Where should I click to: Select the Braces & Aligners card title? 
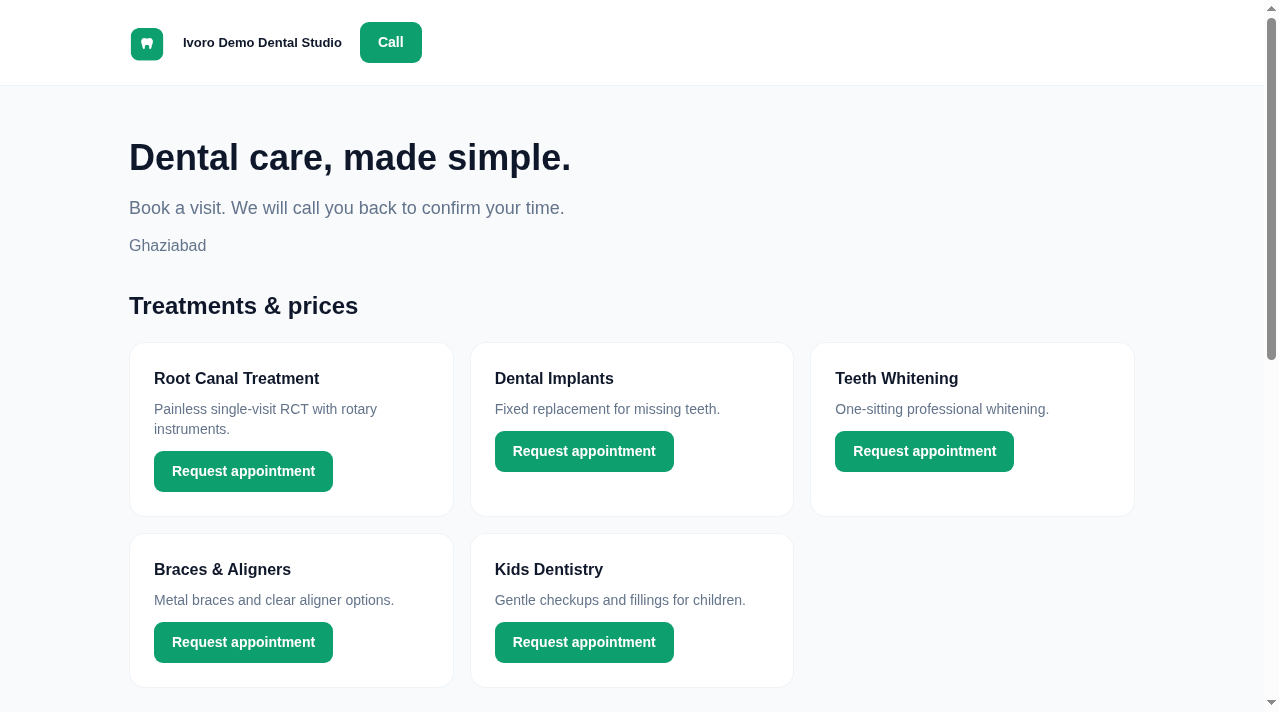222,570
